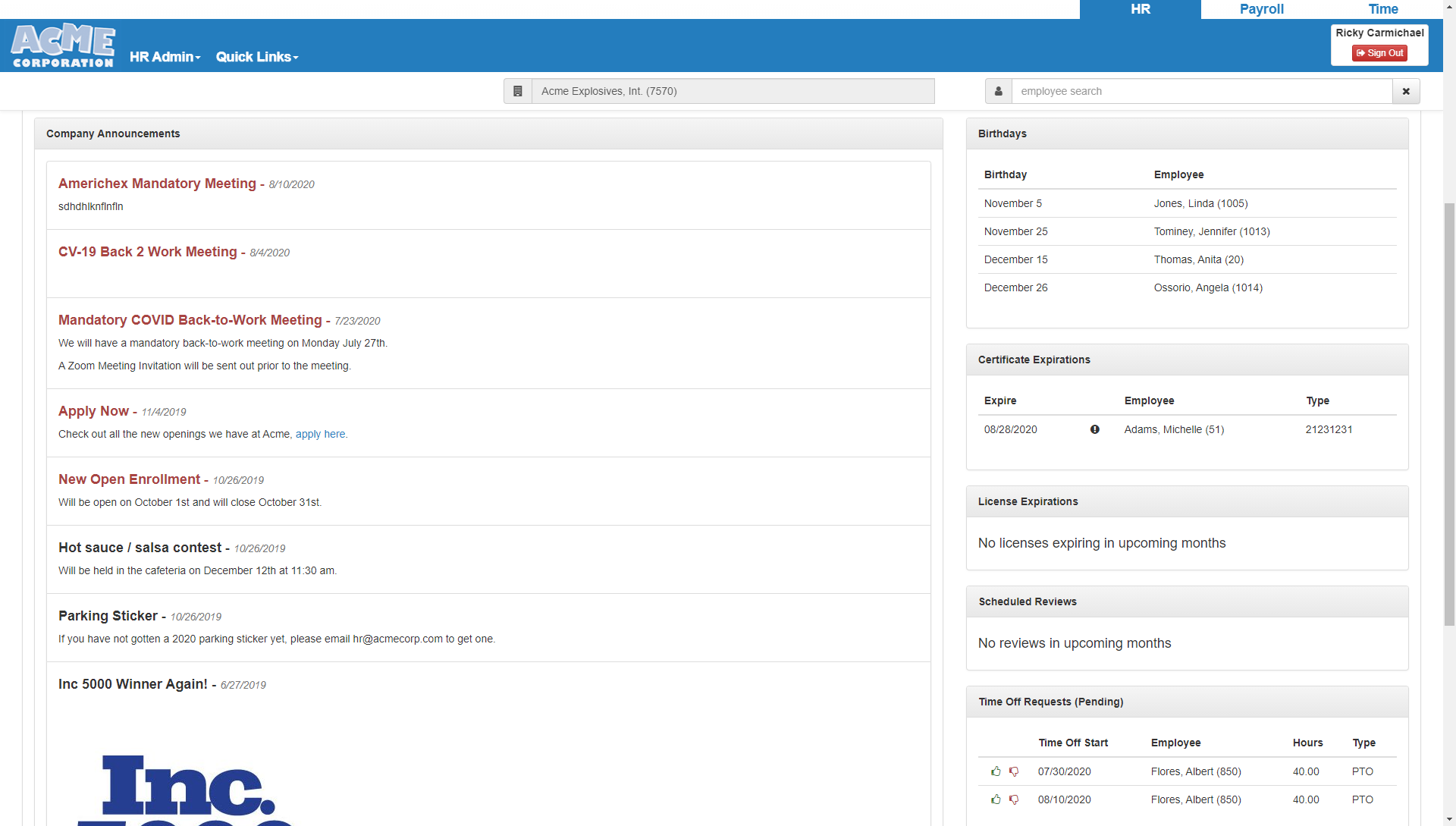Clear the employee search with the X icon

tap(1406, 91)
